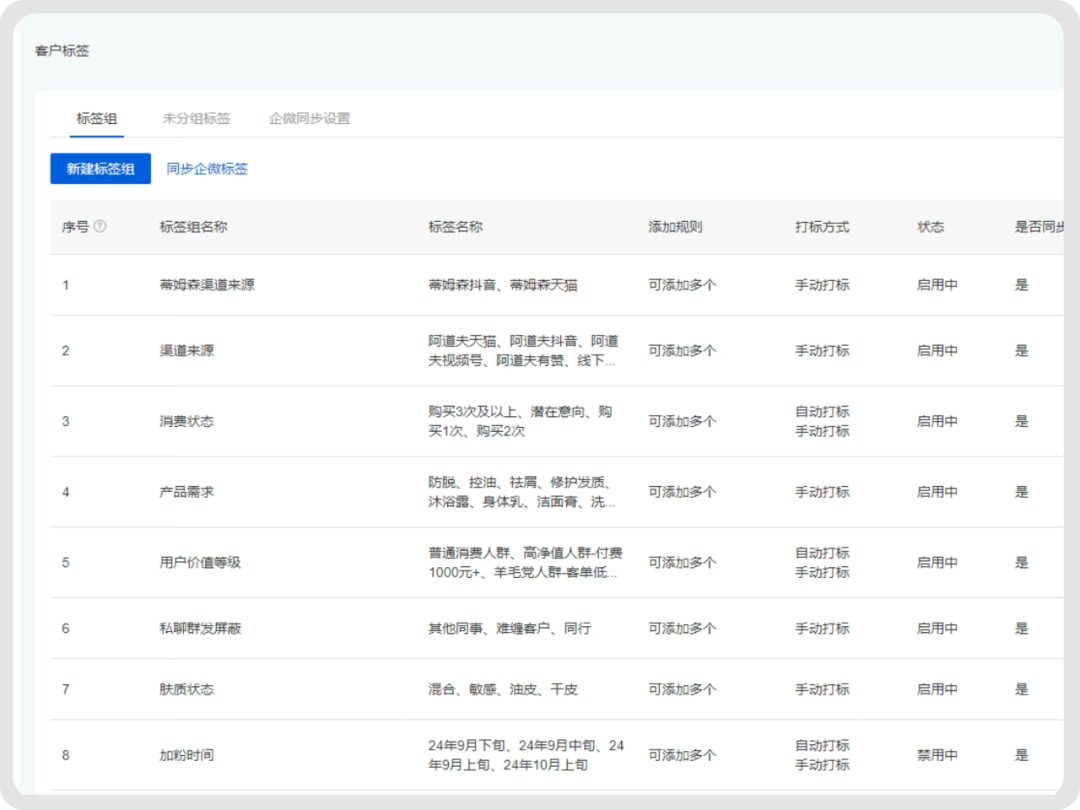1080x810 pixels.
Task: Click the 渠道来源 tag group name
Action: click(186, 351)
